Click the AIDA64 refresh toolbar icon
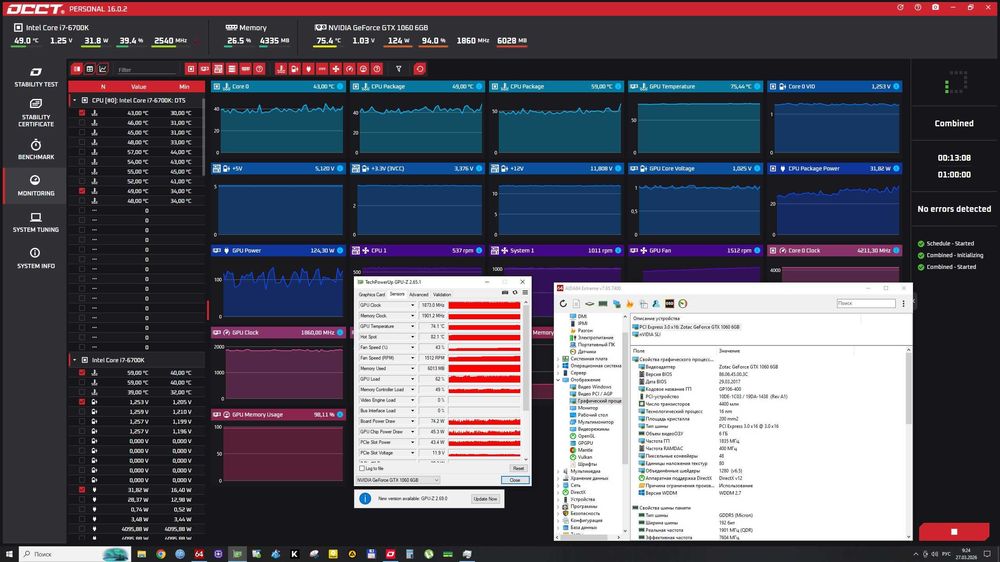The height and width of the screenshot is (562, 1000). pyautogui.click(x=563, y=304)
